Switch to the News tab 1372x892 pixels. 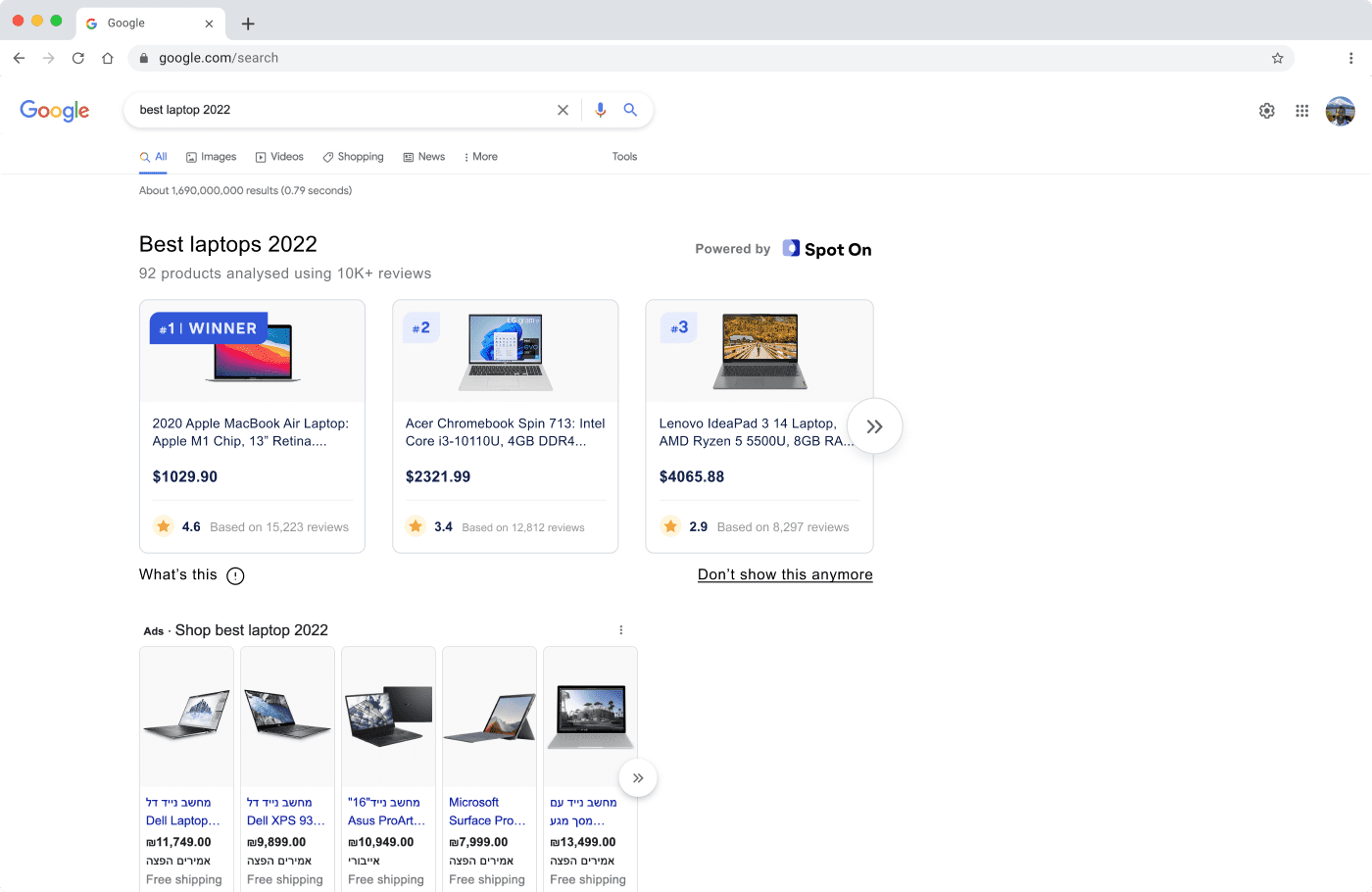coord(423,157)
